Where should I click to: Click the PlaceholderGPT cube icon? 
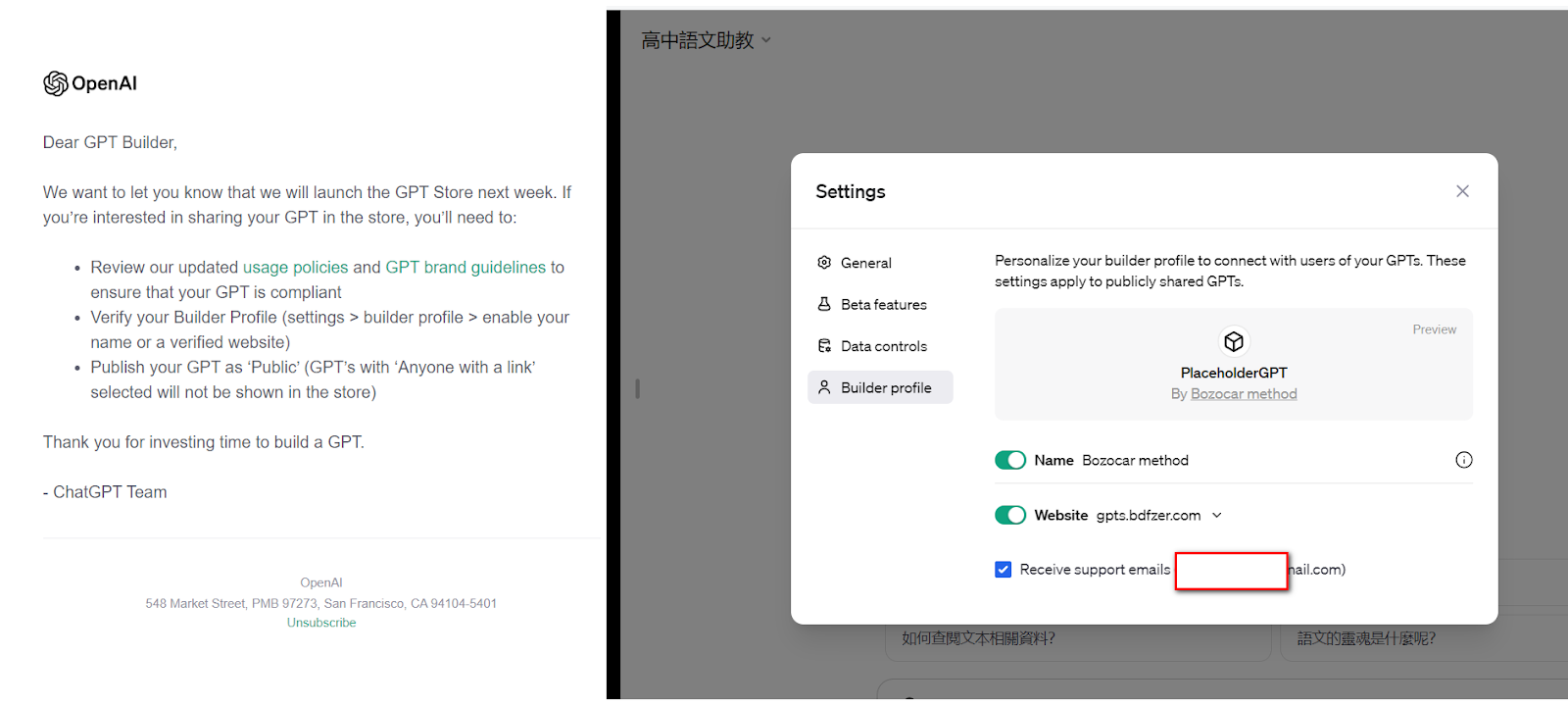click(x=1233, y=341)
